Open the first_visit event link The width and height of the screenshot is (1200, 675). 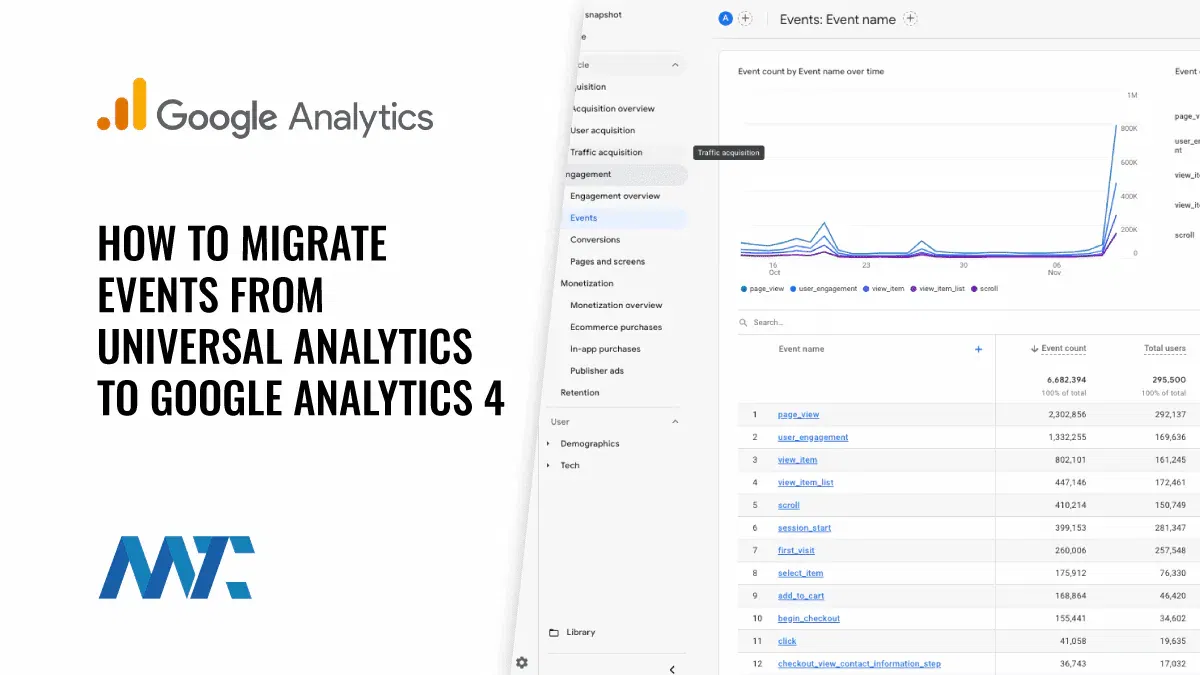pos(796,550)
